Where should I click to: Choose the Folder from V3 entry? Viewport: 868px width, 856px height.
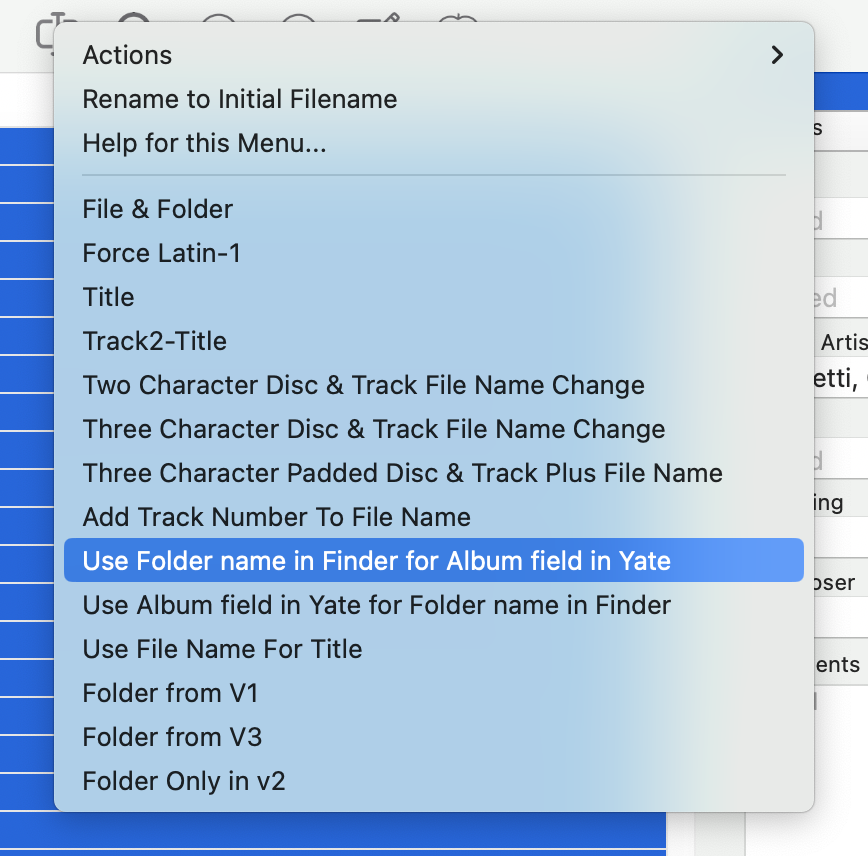pyautogui.click(x=172, y=737)
